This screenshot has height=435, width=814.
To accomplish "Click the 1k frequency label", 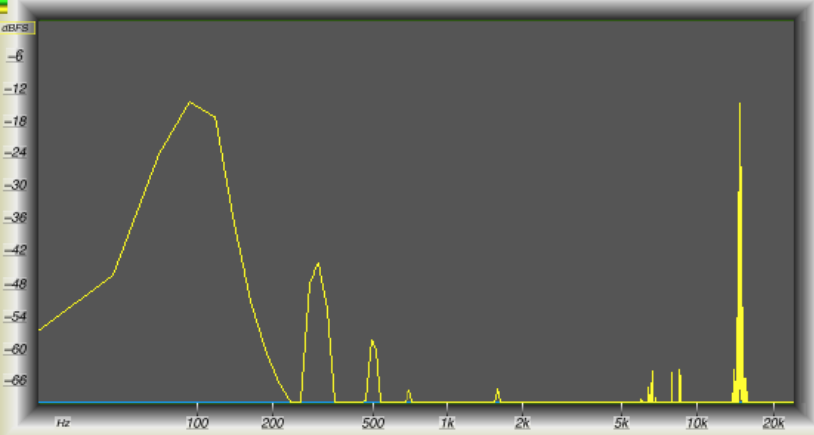I will (447, 423).
